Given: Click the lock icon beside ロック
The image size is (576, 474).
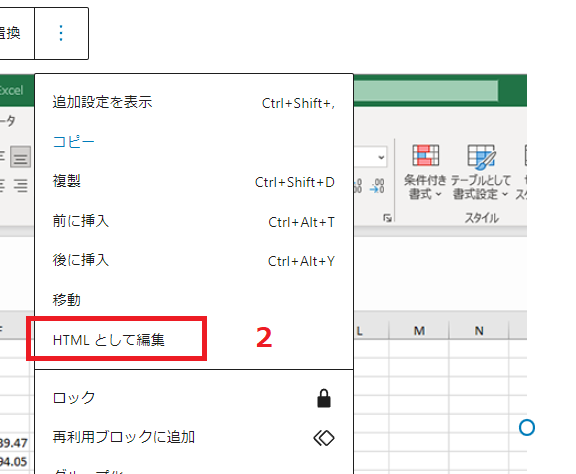Looking at the screenshot, I should pyautogui.click(x=324, y=398).
